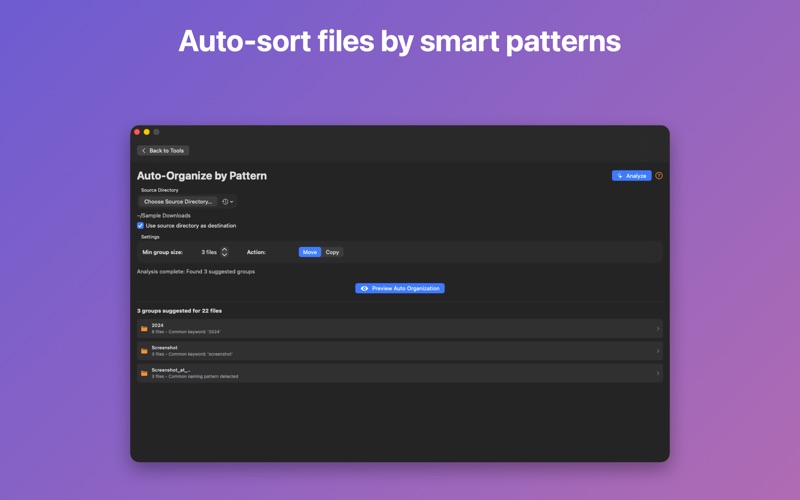Close window with the red button
This screenshot has width=800, height=500.
[x=137, y=132]
